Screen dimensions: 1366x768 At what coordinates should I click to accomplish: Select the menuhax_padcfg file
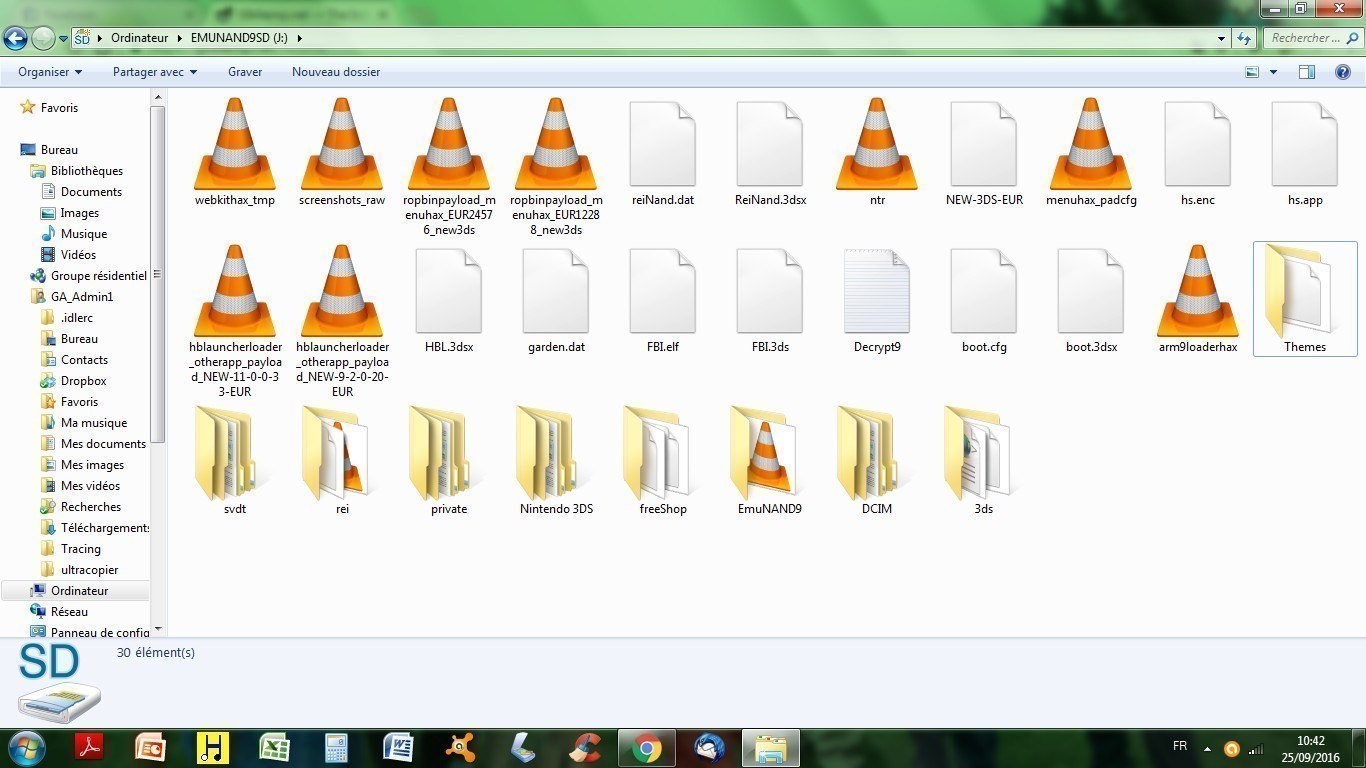coord(1091,152)
